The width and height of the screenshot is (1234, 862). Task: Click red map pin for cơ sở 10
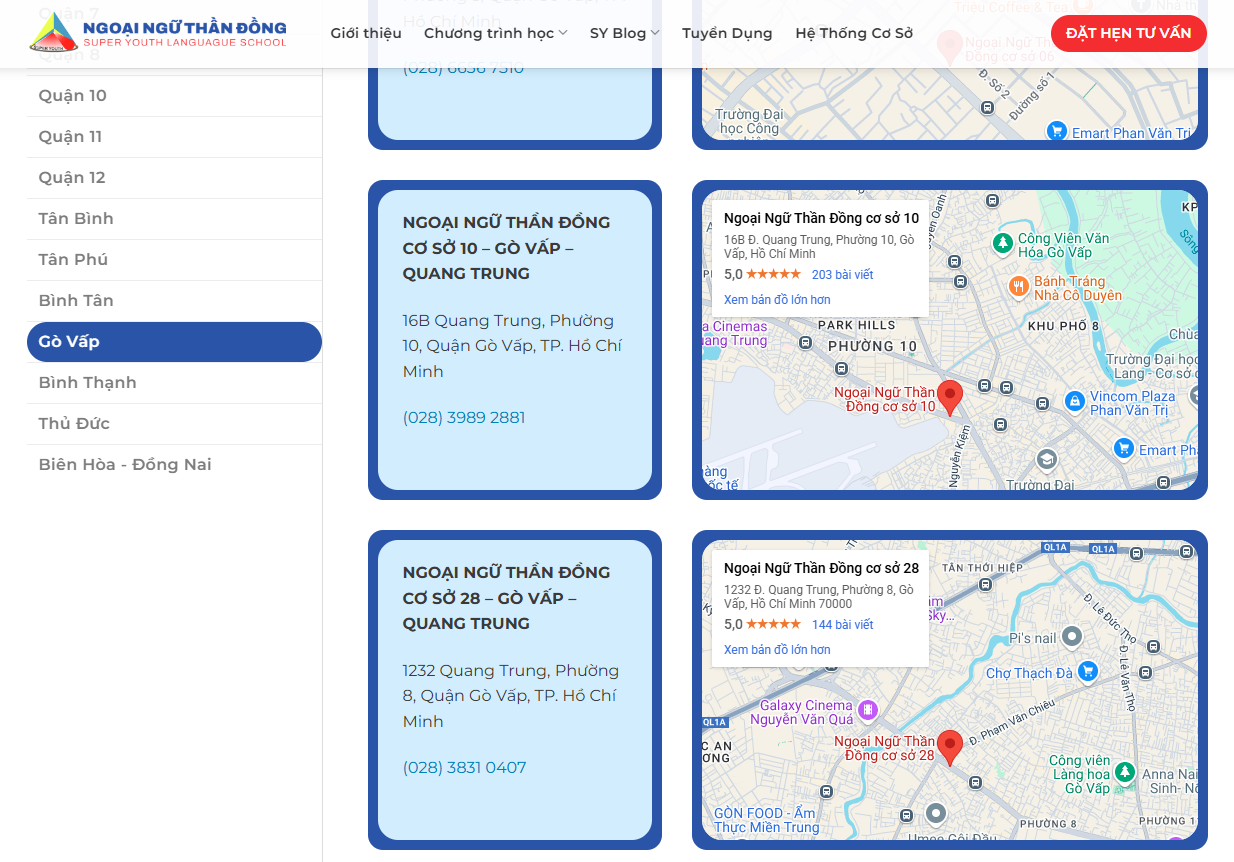949,396
